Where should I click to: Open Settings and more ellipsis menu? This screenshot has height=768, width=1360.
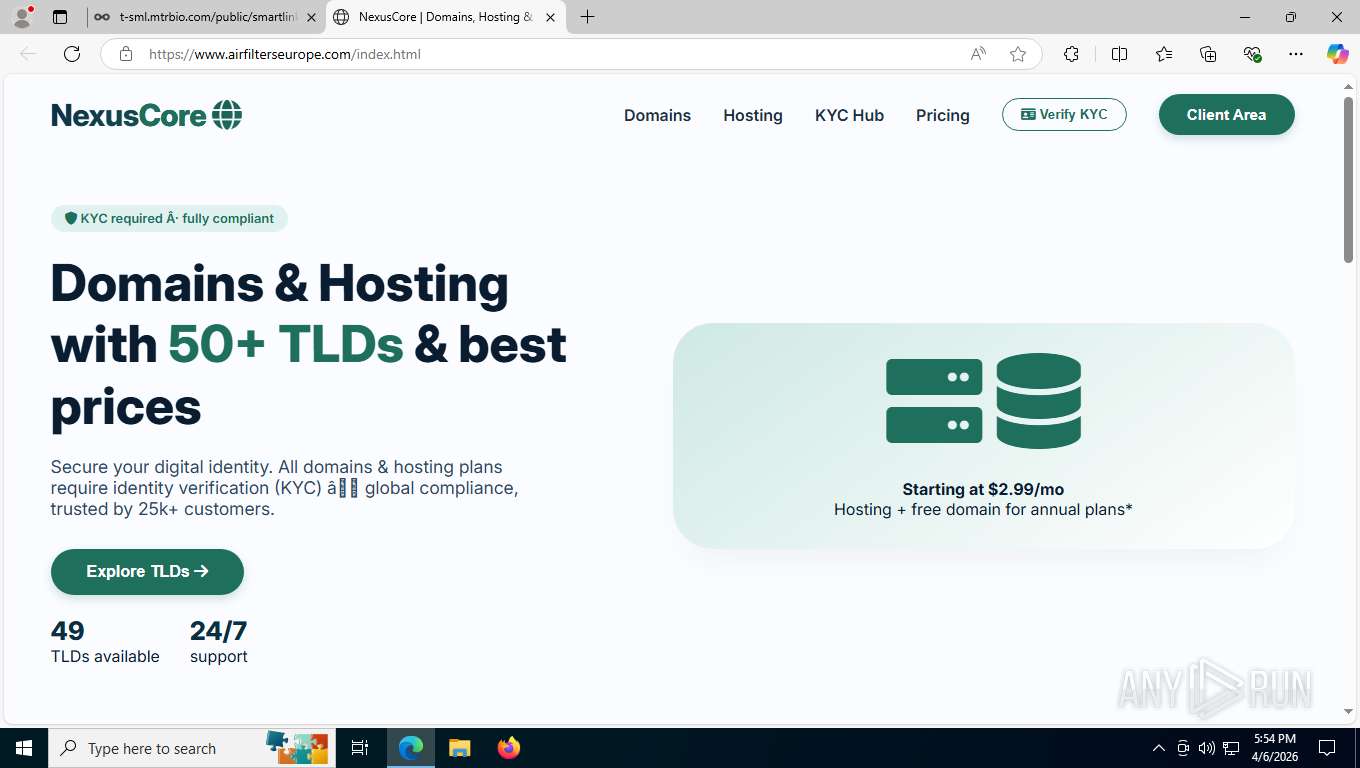point(1296,54)
